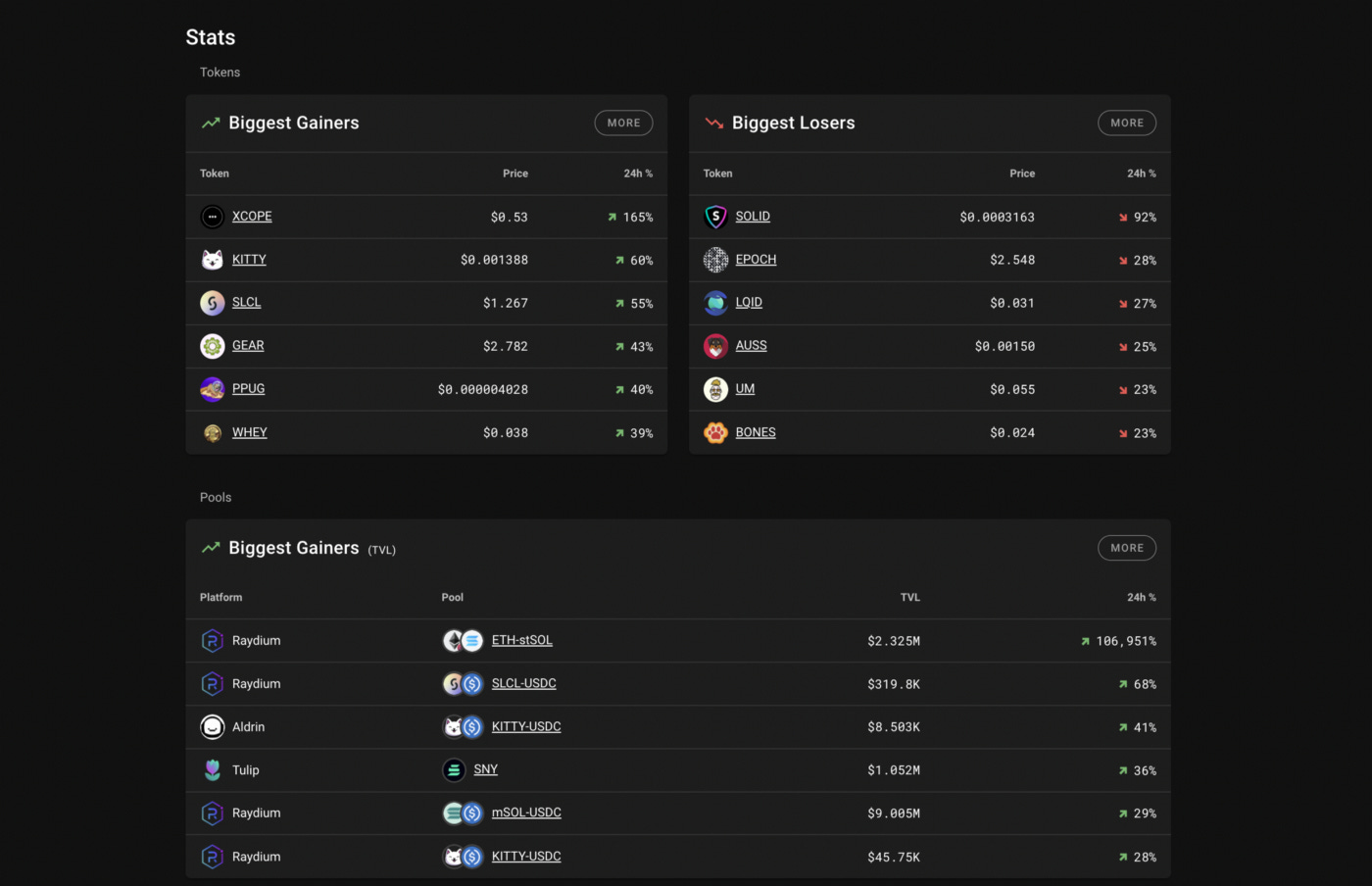The height and width of the screenshot is (886, 1372).
Task: Open MORE for Biggest Gainers tokens
Action: tap(623, 123)
